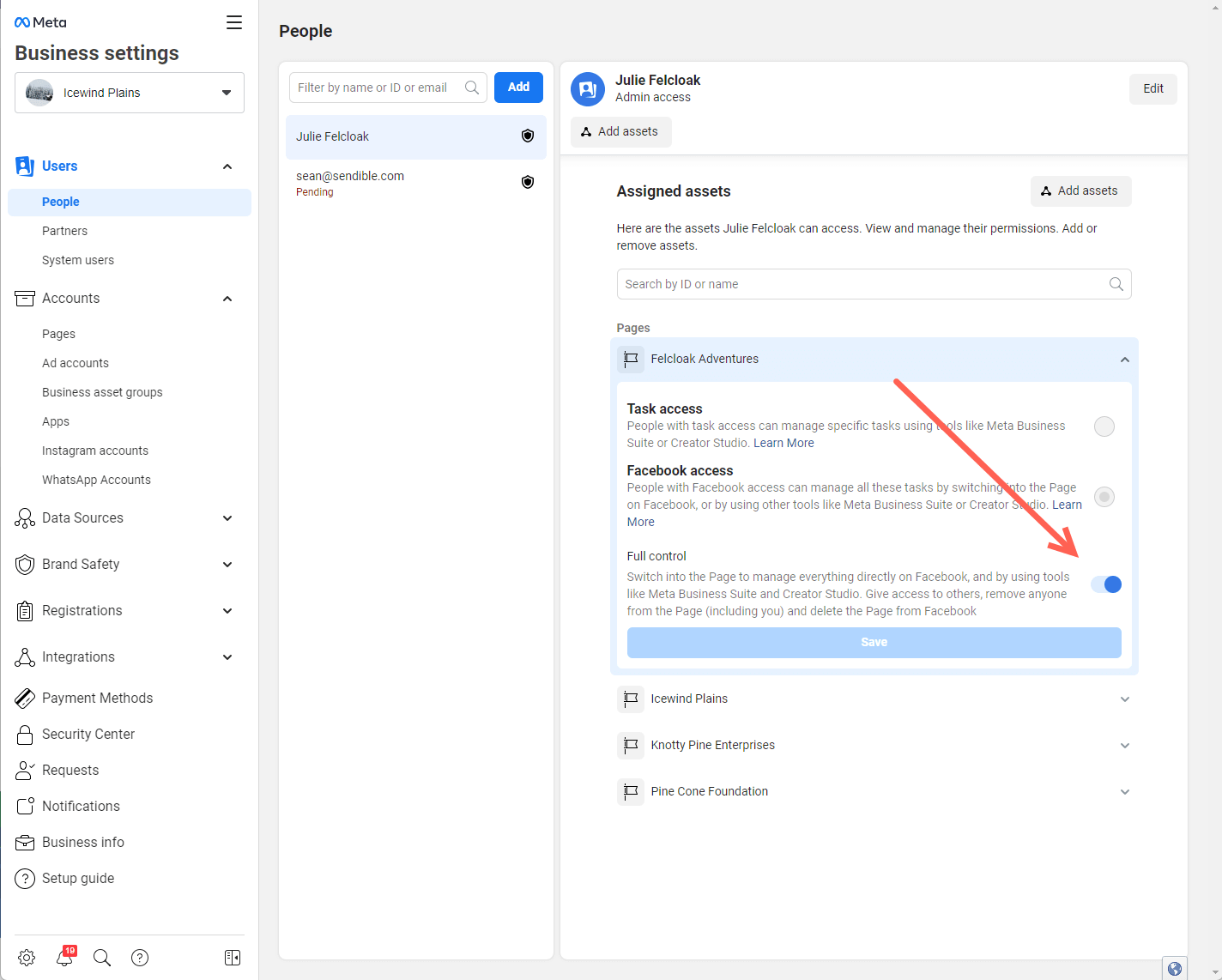Open settings gear at sidebar bottom

[27, 958]
